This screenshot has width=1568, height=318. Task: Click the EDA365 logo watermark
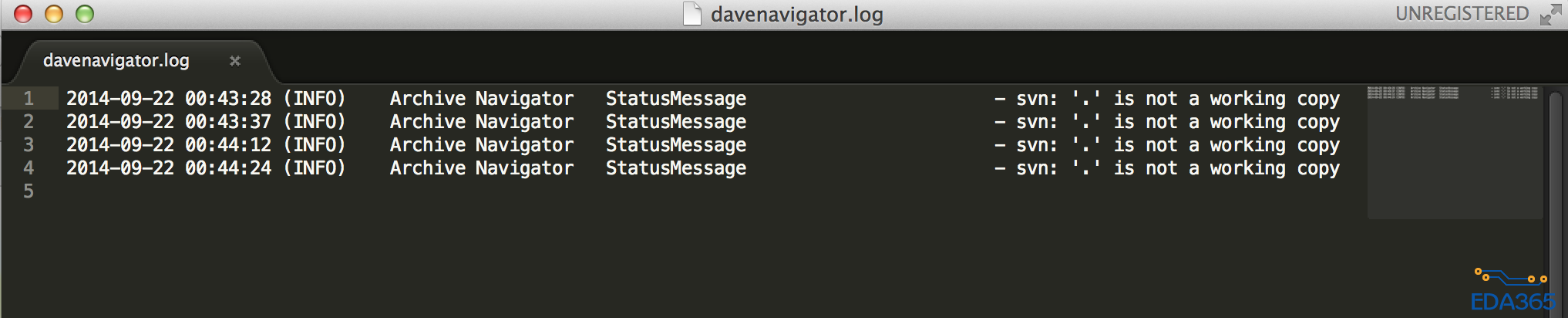pyautogui.click(x=1511, y=292)
